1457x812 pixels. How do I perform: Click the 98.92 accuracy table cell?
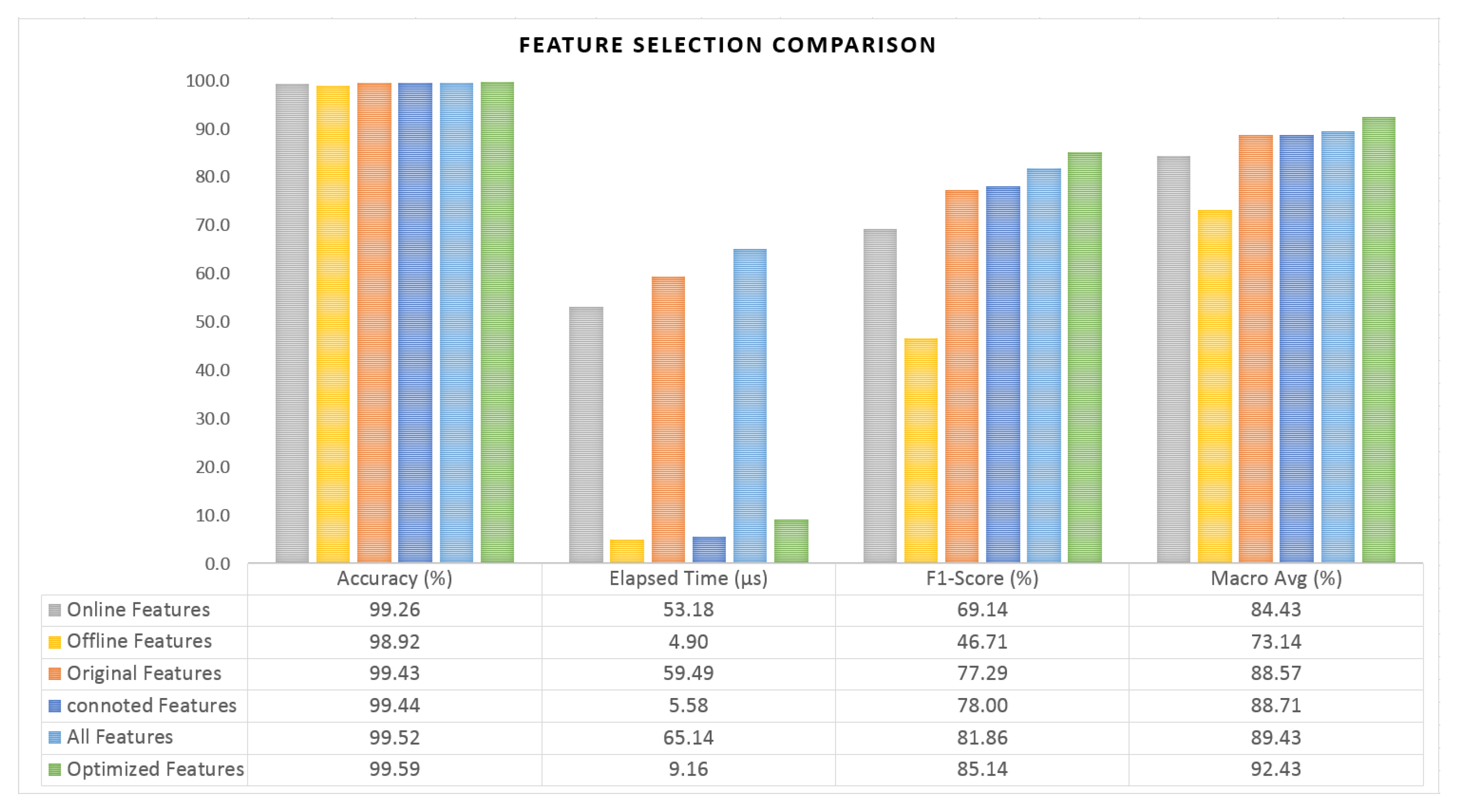394,642
